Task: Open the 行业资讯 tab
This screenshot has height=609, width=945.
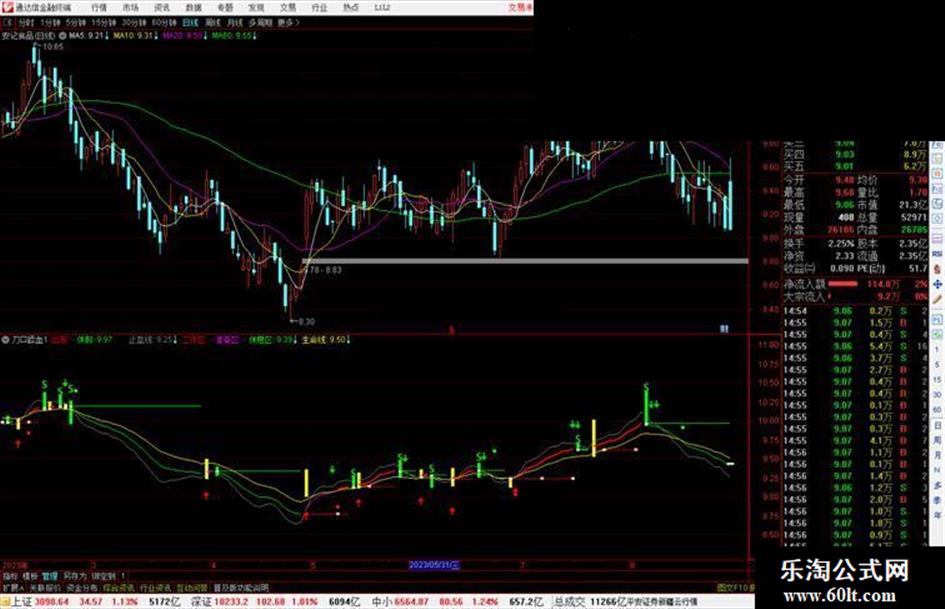Action: tap(155, 587)
